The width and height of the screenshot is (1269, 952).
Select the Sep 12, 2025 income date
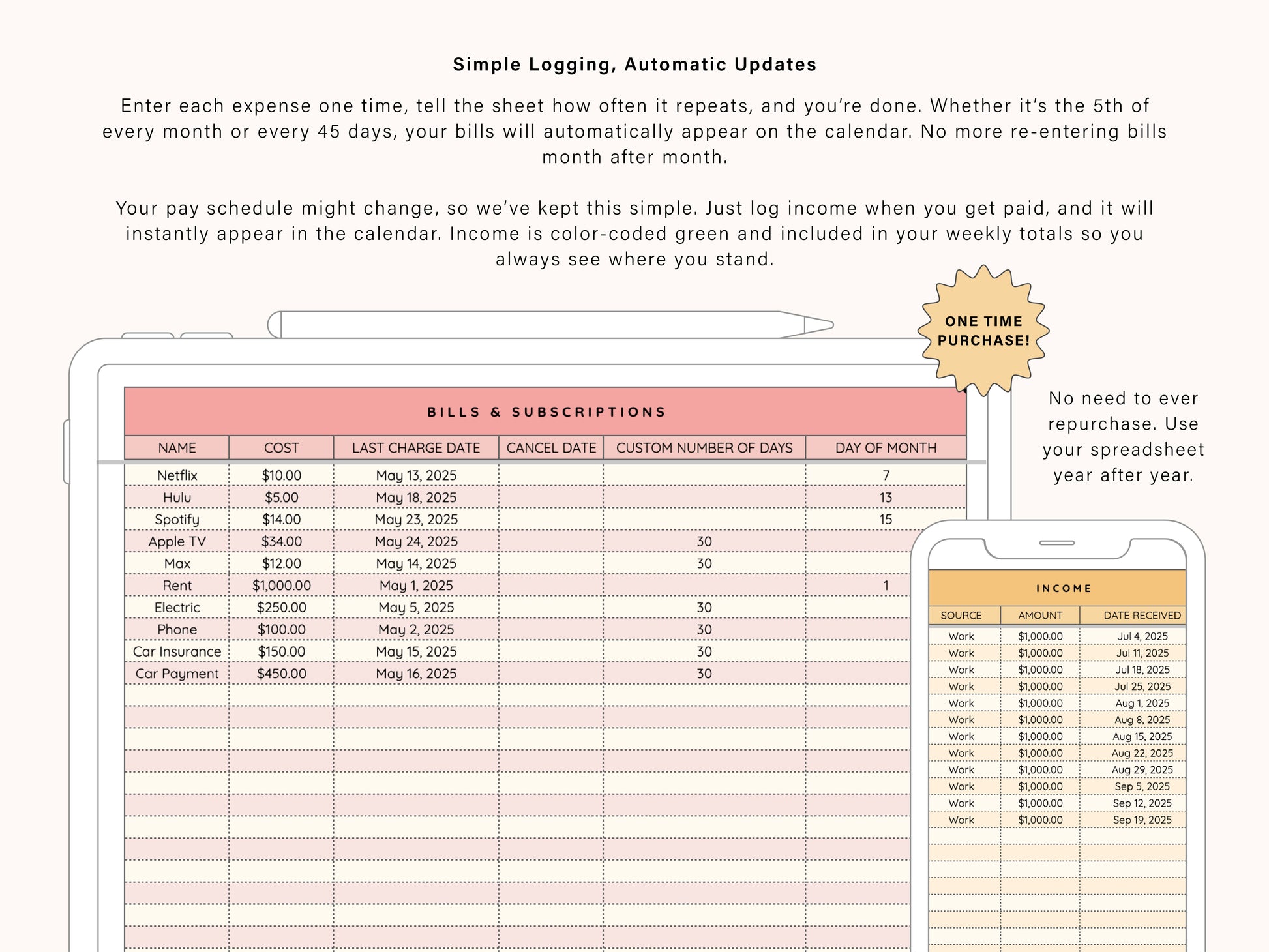[x=1133, y=803]
